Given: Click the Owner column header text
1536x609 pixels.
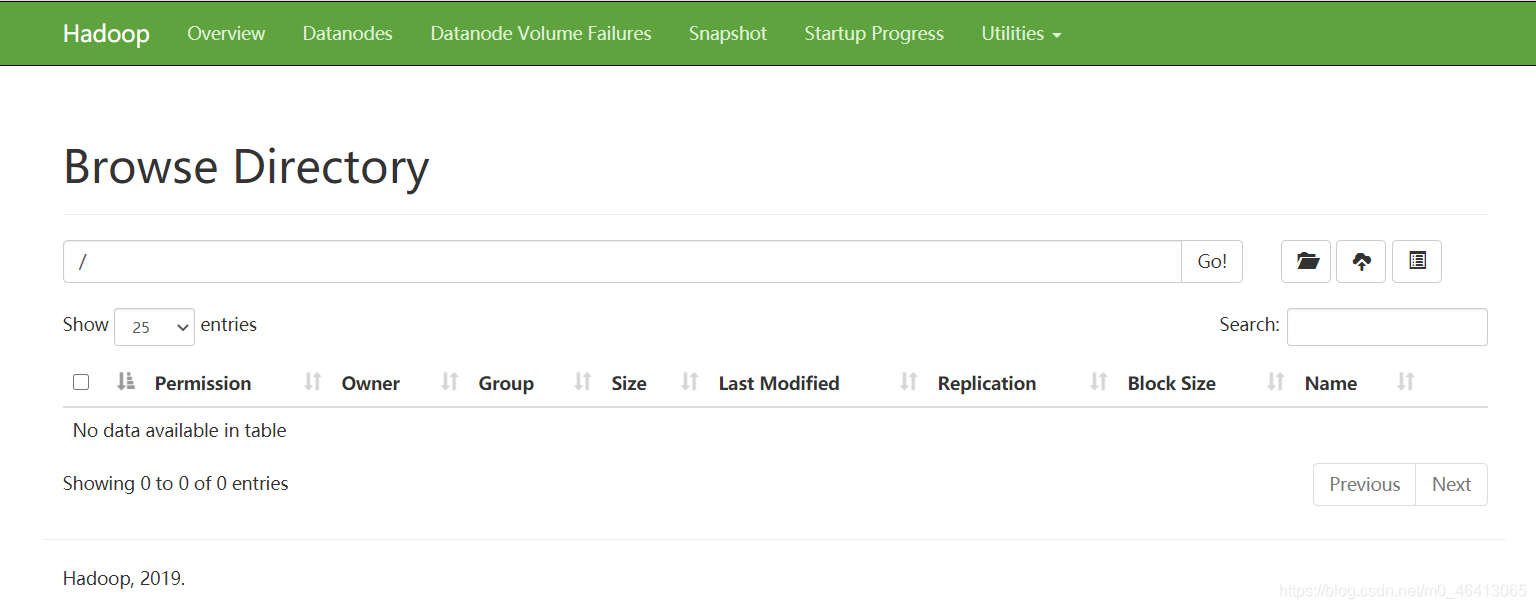Looking at the screenshot, I should (371, 383).
